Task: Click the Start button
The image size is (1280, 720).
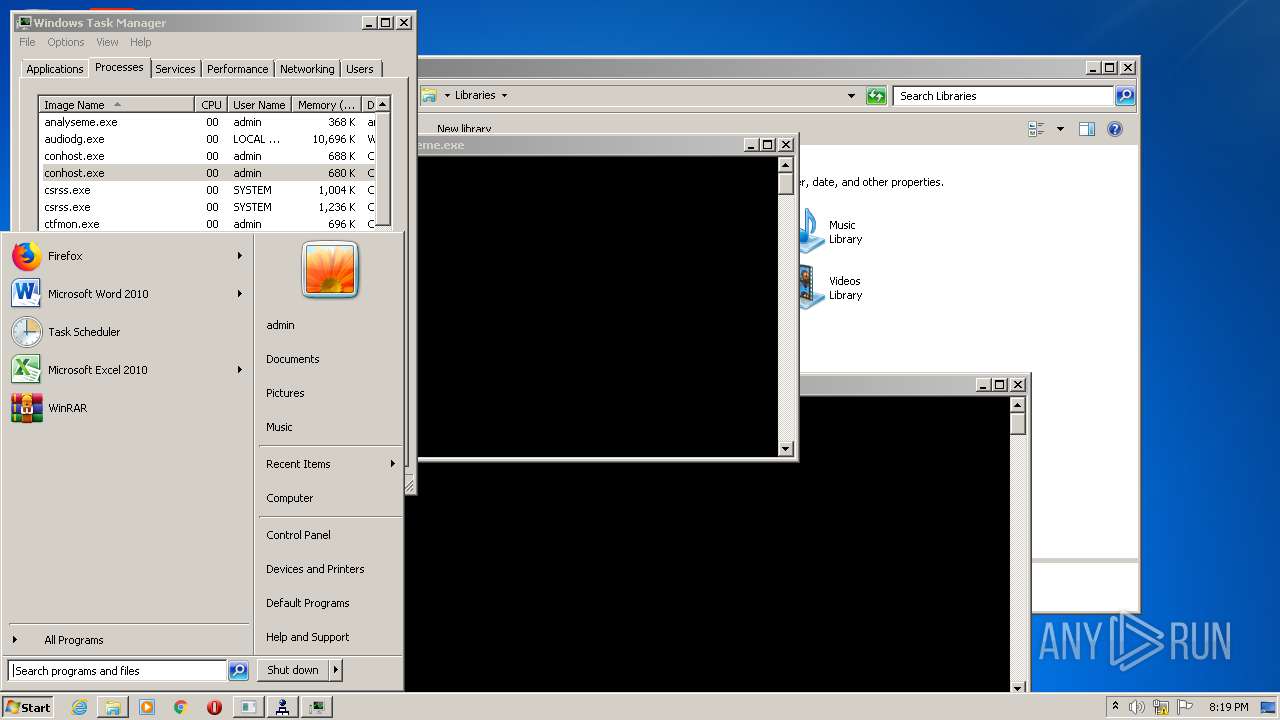Action: point(28,707)
